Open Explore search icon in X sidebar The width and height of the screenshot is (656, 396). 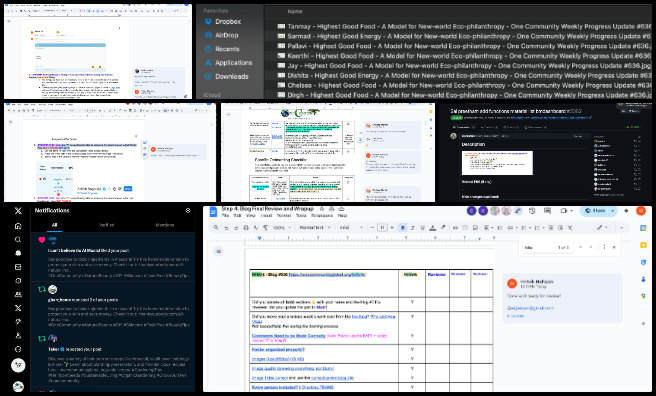[x=18, y=240]
